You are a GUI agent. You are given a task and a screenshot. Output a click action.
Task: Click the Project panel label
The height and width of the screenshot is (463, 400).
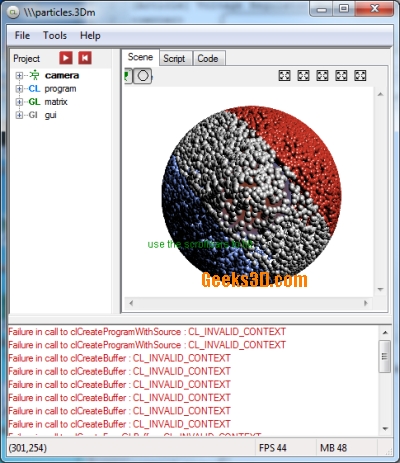27,59
